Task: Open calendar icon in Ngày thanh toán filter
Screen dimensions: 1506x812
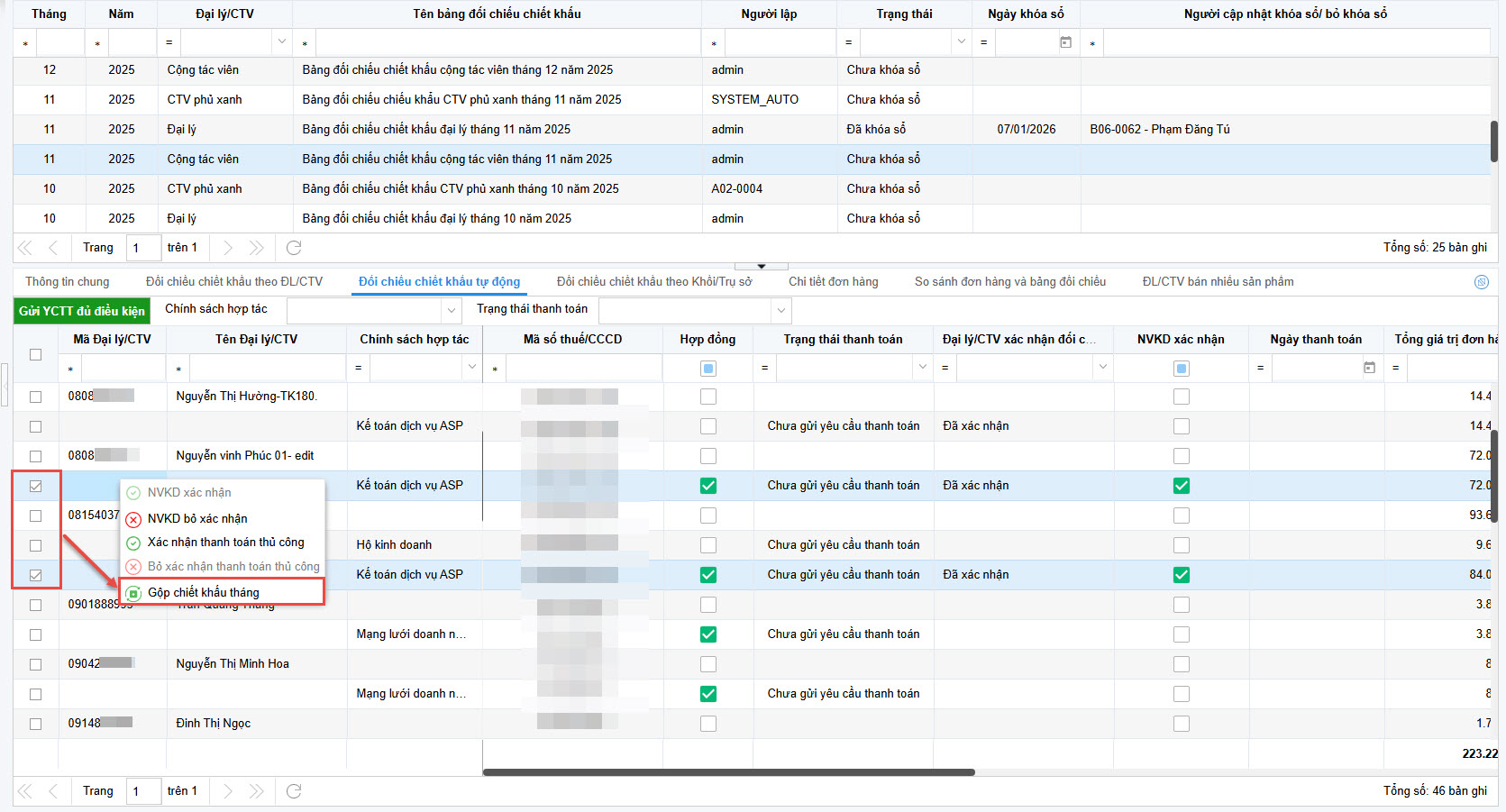Action: point(1369,368)
